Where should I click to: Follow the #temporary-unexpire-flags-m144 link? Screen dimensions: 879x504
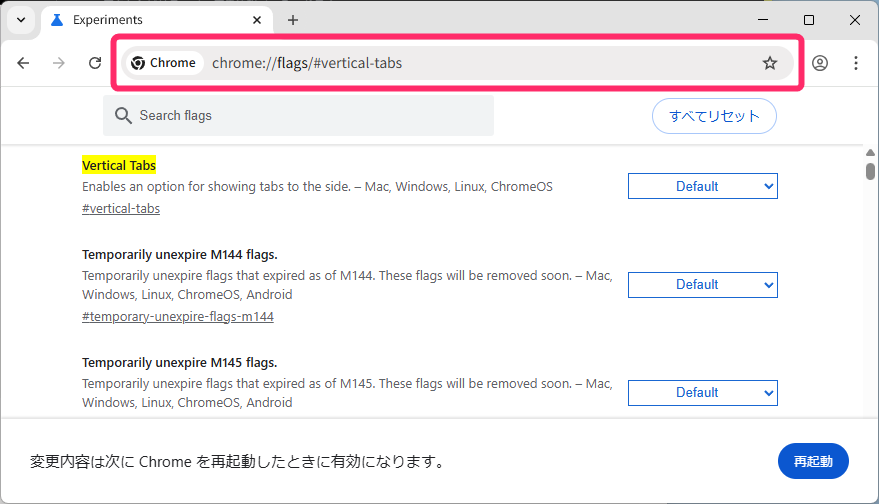[178, 317]
